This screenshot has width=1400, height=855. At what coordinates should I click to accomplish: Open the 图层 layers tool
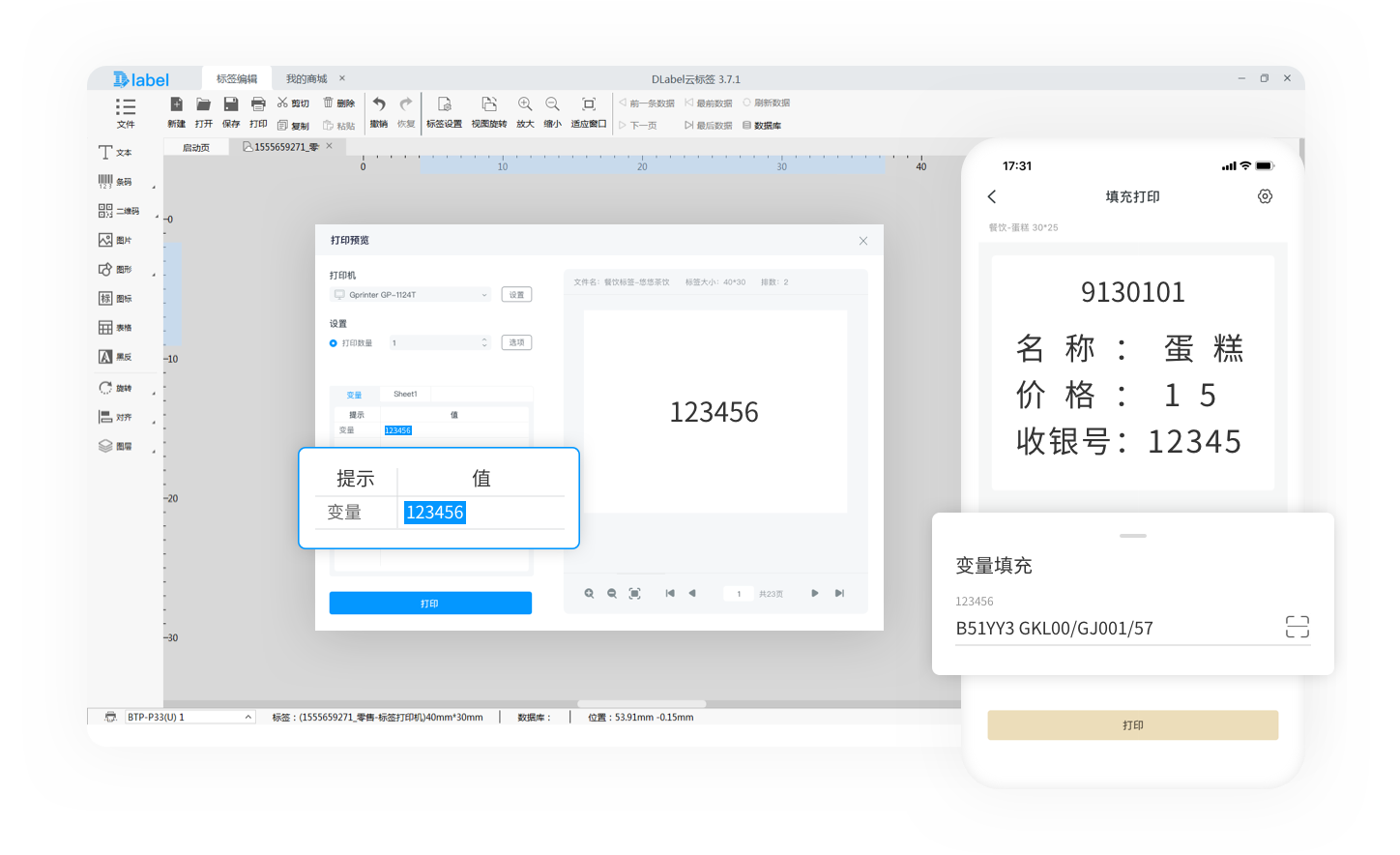(x=115, y=447)
